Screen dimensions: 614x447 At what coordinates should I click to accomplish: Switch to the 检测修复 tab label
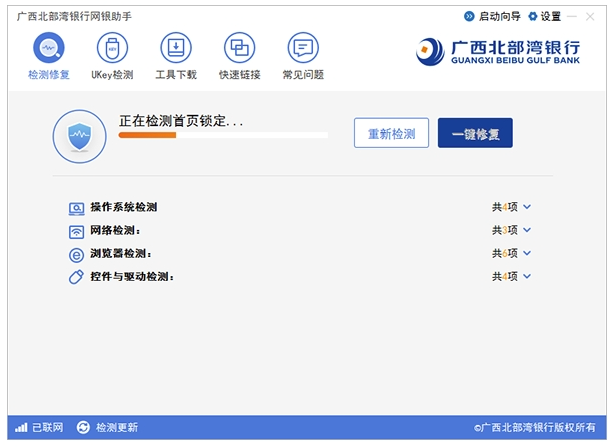coord(49,74)
